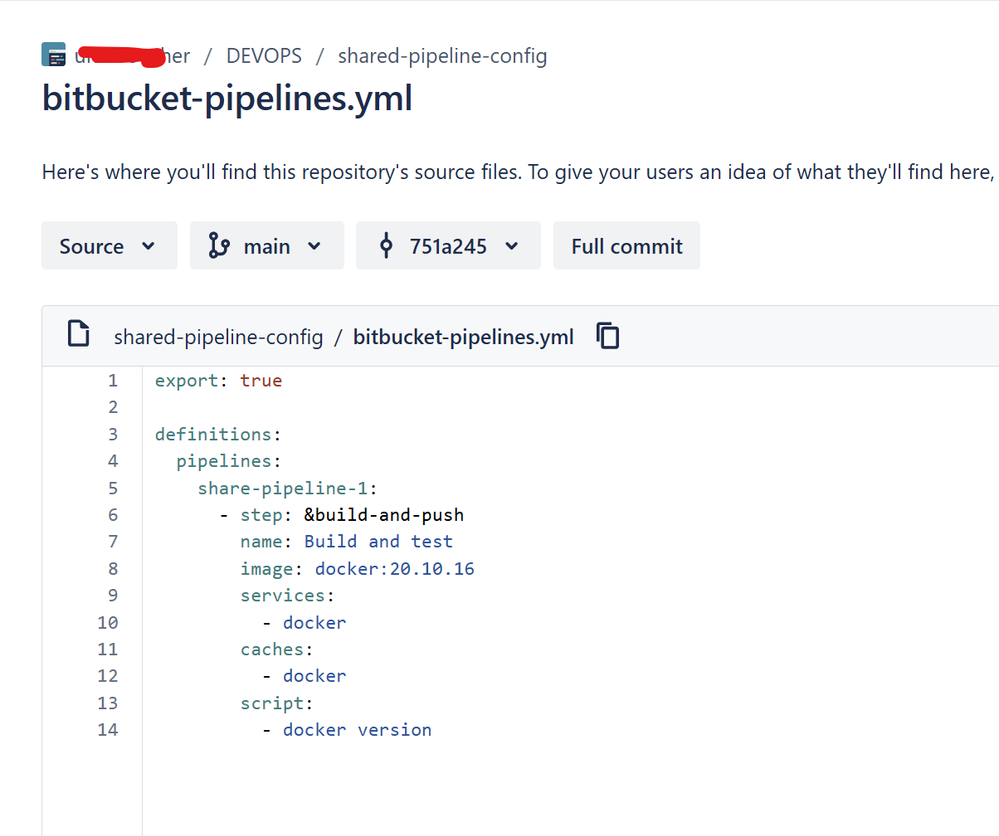This screenshot has width=999, height=836.
Task: Click line number 10
Action: pos(108,623)
